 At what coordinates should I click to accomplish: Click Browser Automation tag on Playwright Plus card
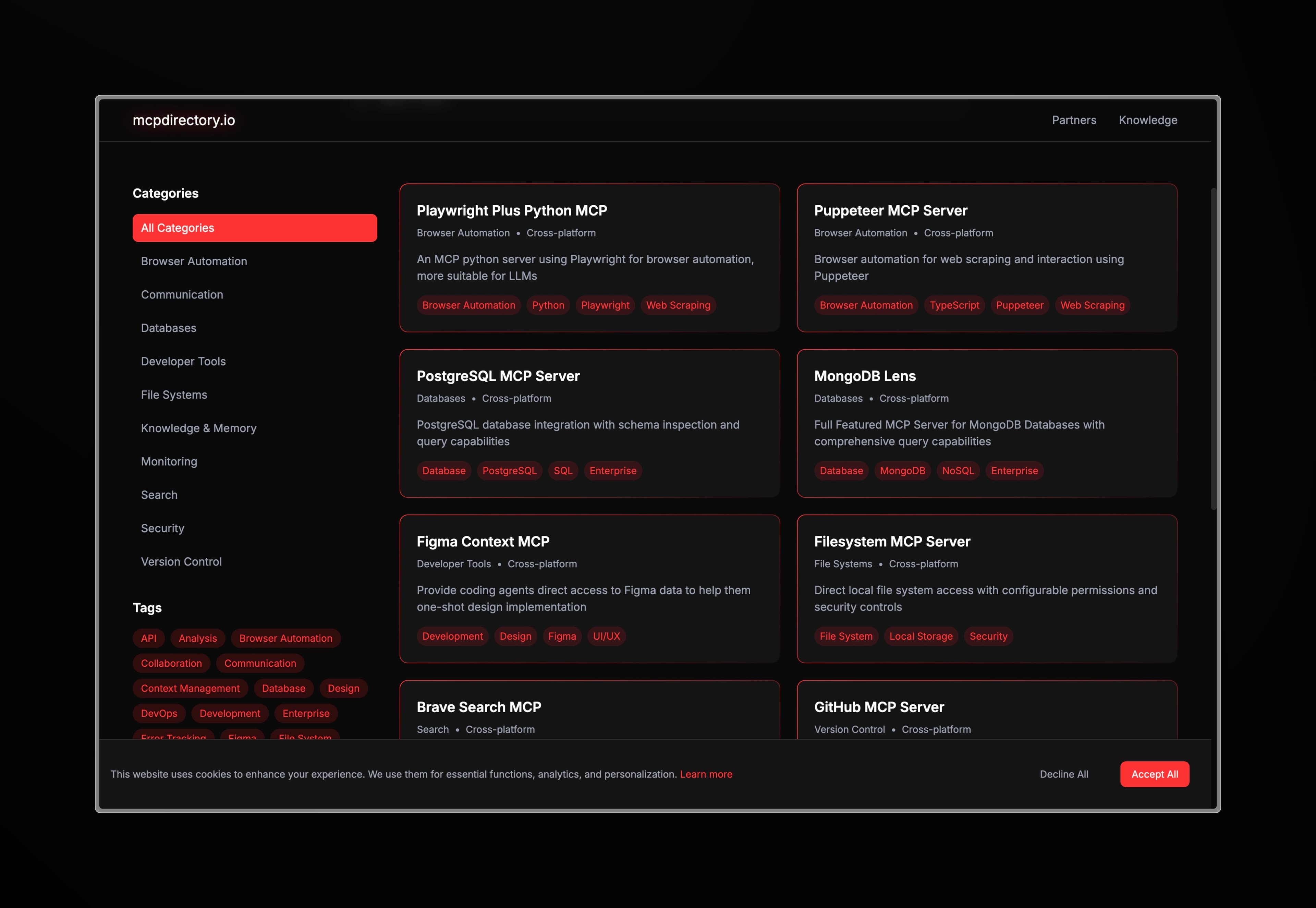[x=468, y=305]
